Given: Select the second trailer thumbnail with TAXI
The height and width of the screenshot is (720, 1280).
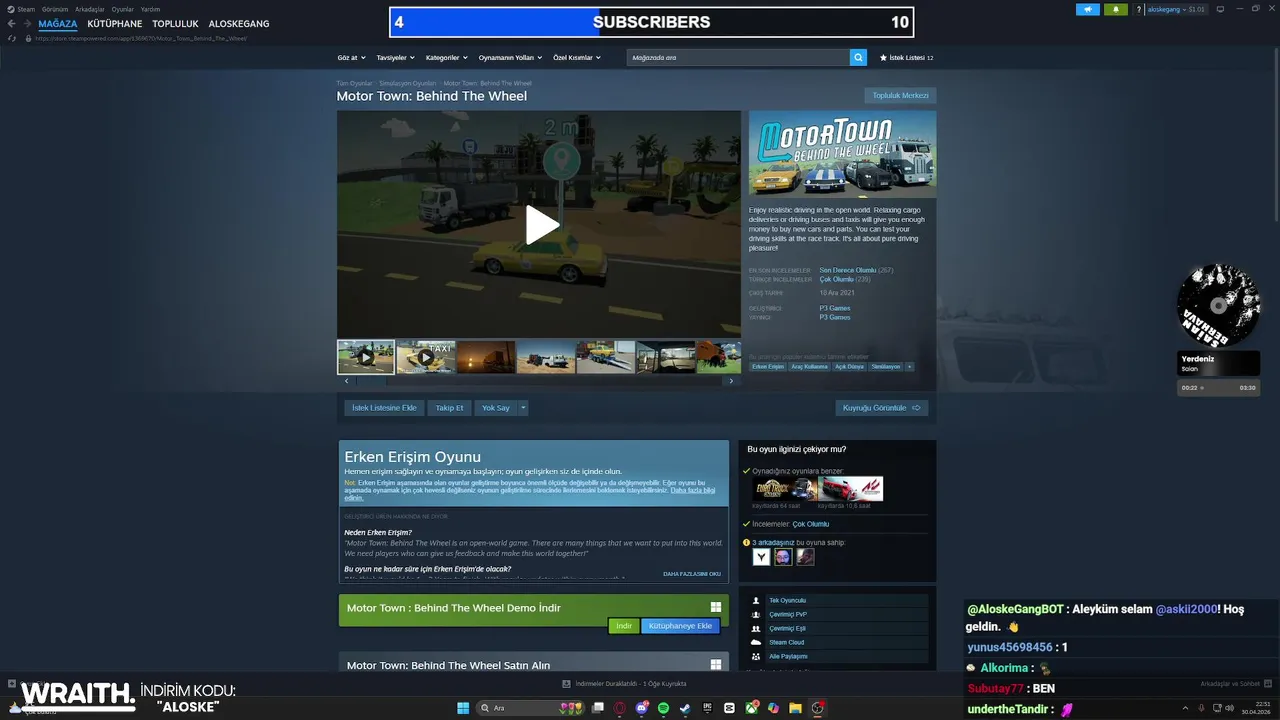Looking at the screenshot, I should (x=426, y=357).
